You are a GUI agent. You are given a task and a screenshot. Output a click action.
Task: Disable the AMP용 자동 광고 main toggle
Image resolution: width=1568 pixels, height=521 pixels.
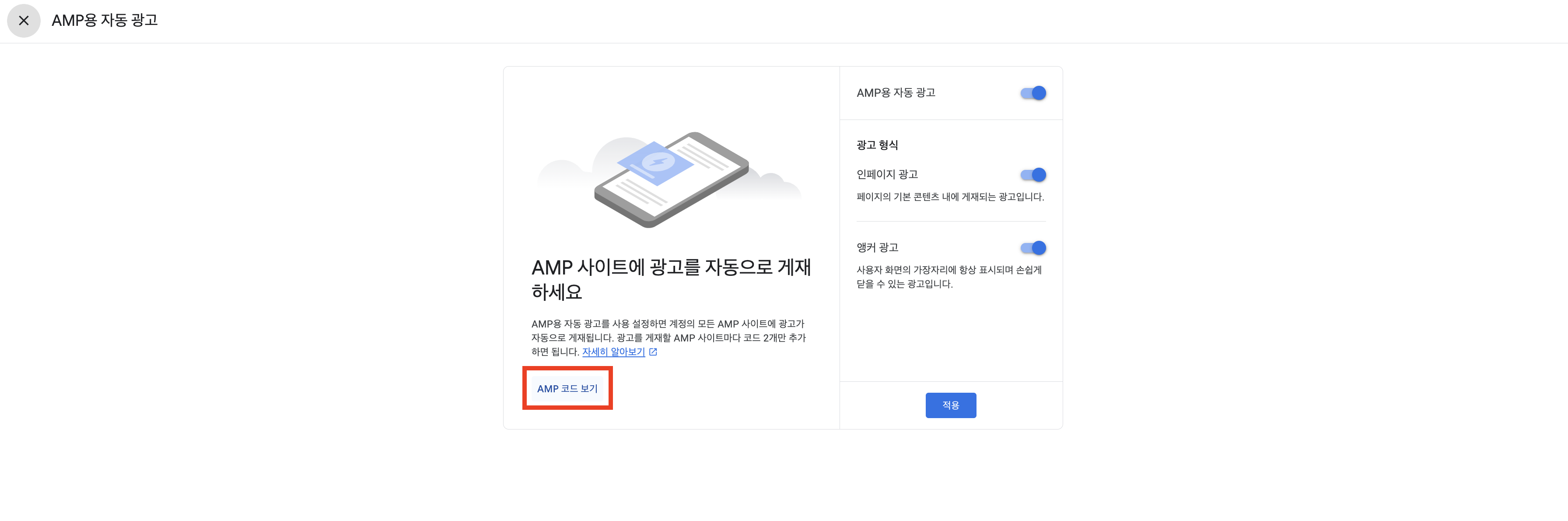1033,93
